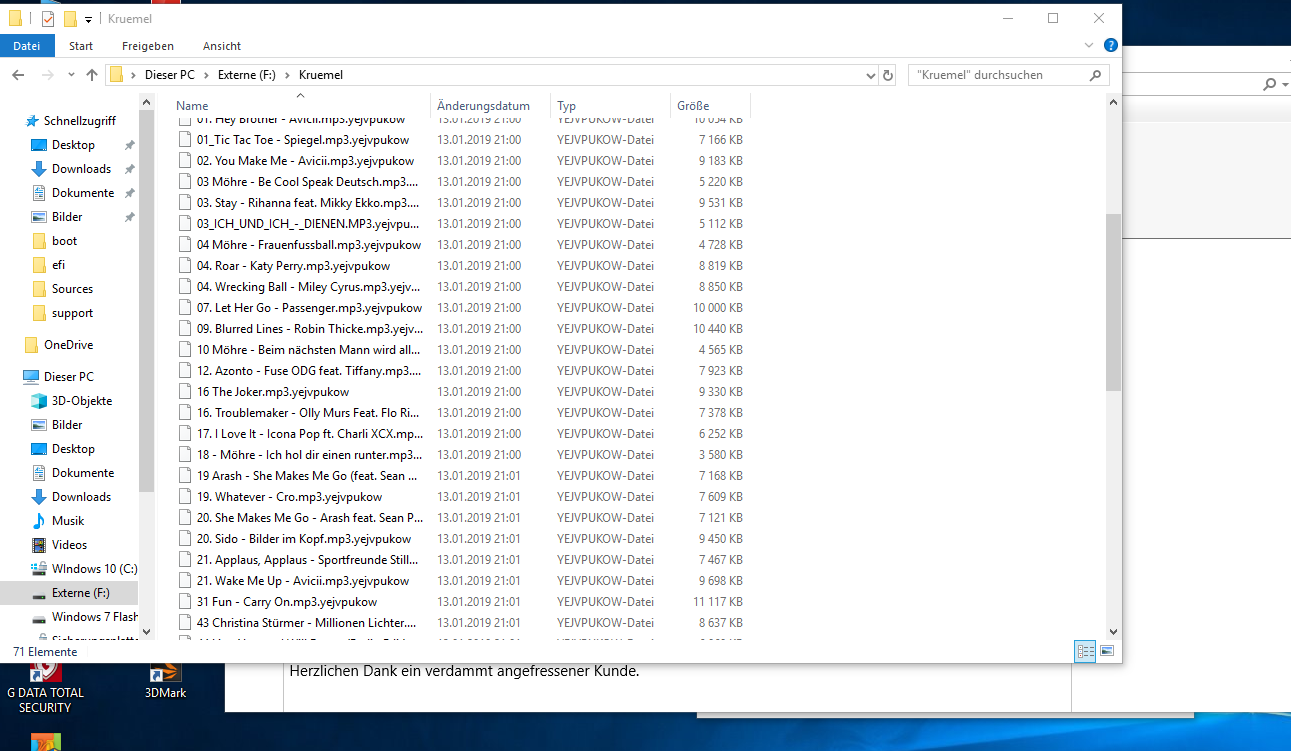Switch to the Start ribbon tab
This screenshot has width=1291, height=751.
pos(81,46)
